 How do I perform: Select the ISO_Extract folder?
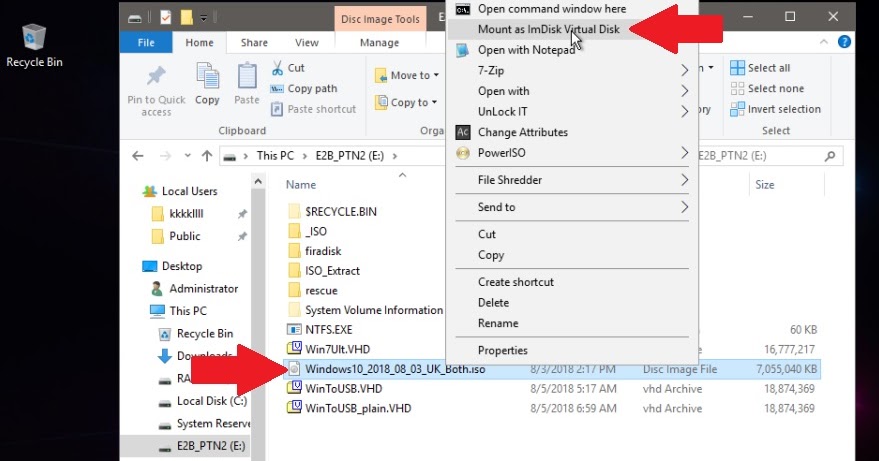pyautogui.click(x=323, y=271)
